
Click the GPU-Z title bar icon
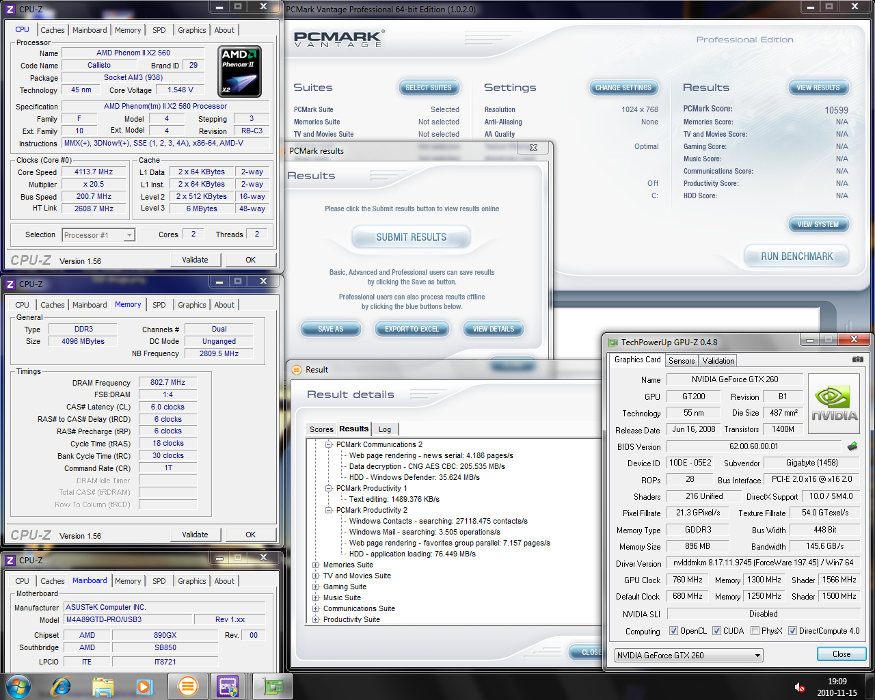(613, 342)
